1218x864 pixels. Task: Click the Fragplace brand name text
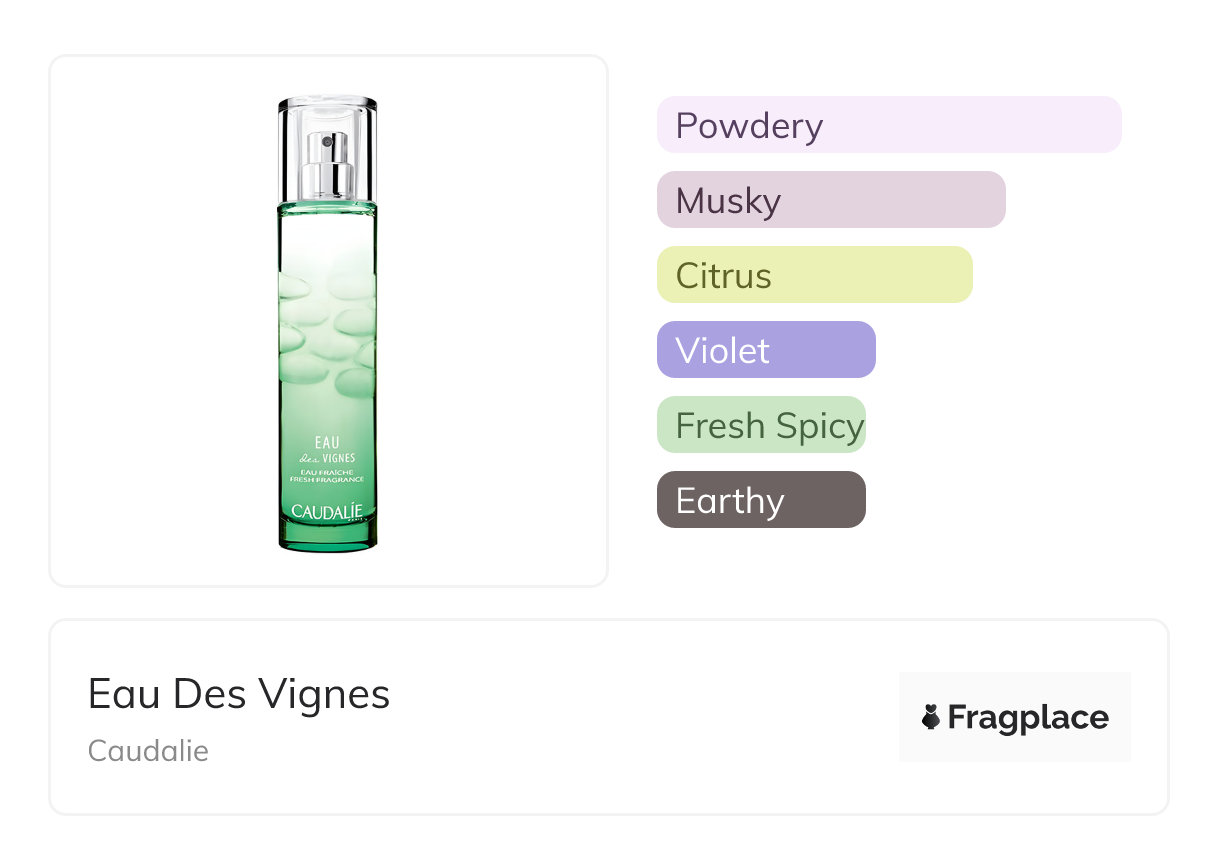[x=1028, y=717]
